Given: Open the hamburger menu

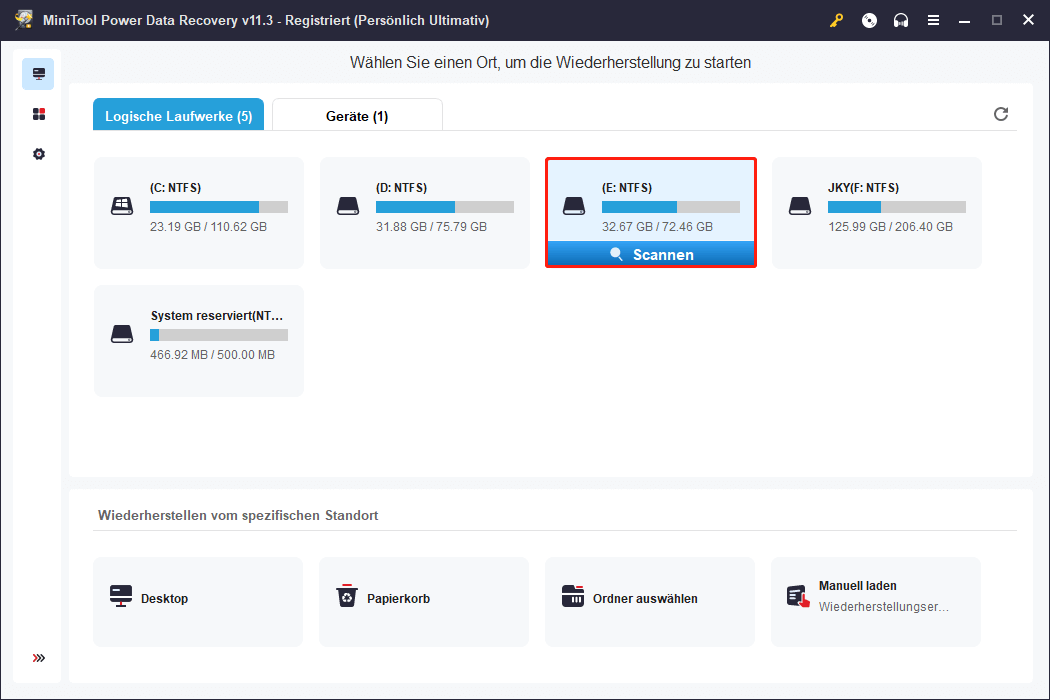Looking at the screenshot, I should [x=933, y=19].
